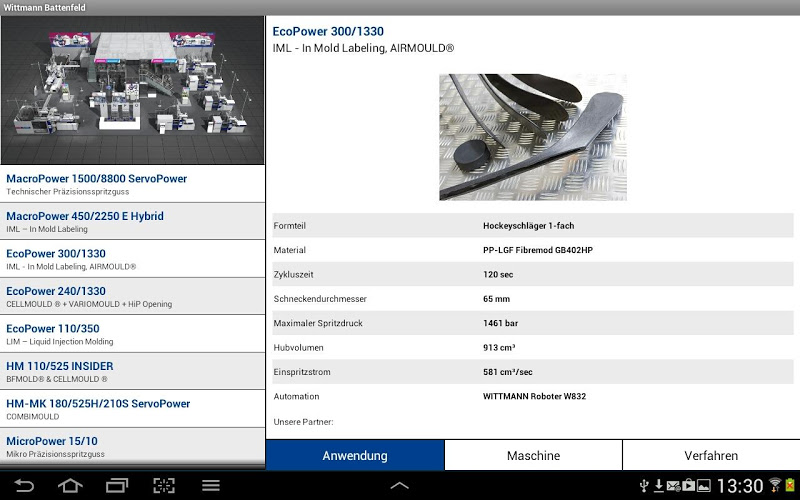Open the hockey stick product photo
This screenshot has height=500, width=800.
pyautogui.click(x=533, y=137)
